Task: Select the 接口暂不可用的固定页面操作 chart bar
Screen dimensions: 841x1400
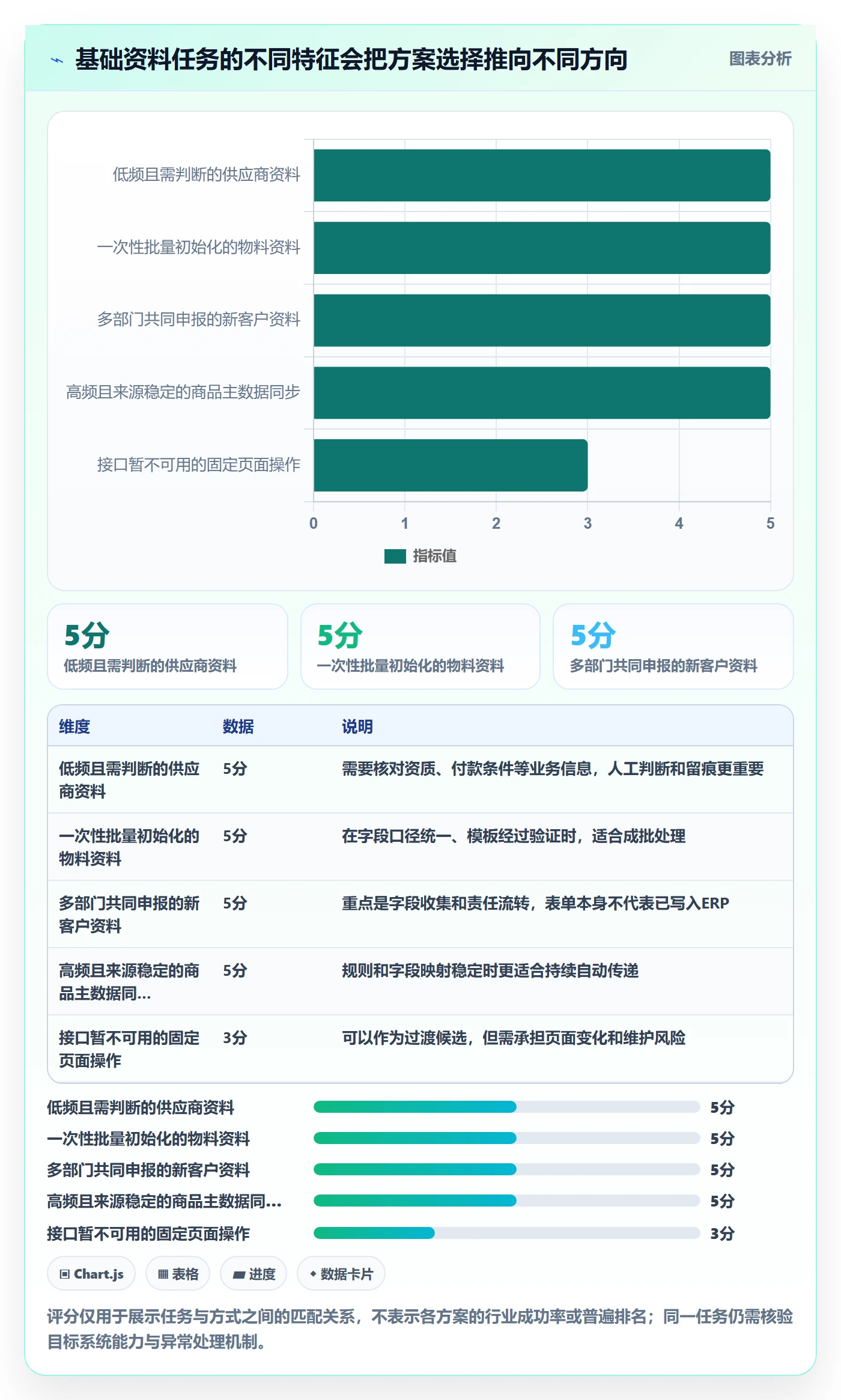Action: point(451,466)
